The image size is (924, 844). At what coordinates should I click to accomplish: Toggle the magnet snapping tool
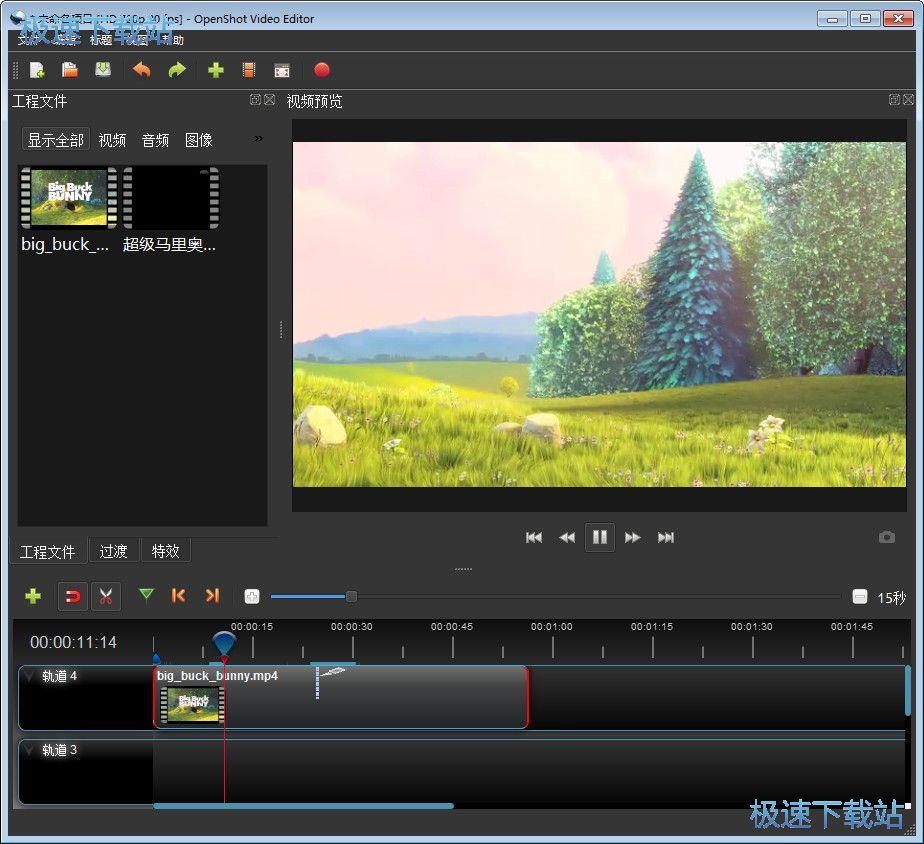[72, 597]
